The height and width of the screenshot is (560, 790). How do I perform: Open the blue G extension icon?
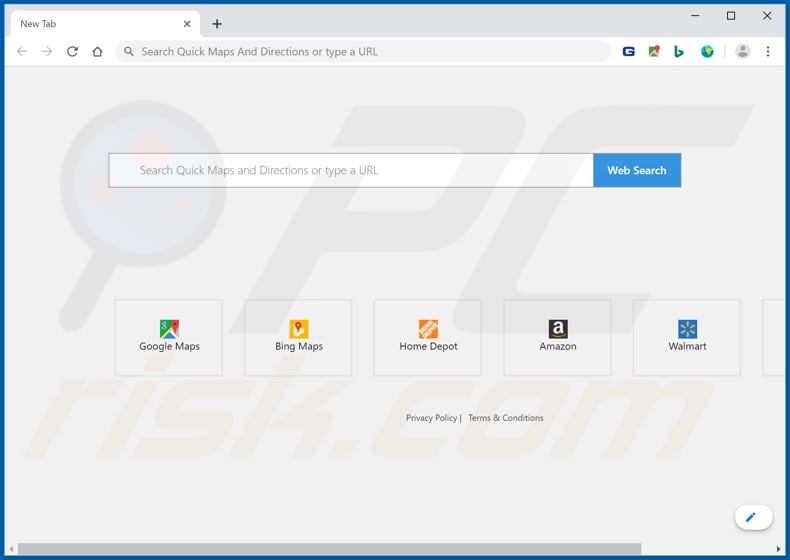point(628,51)
